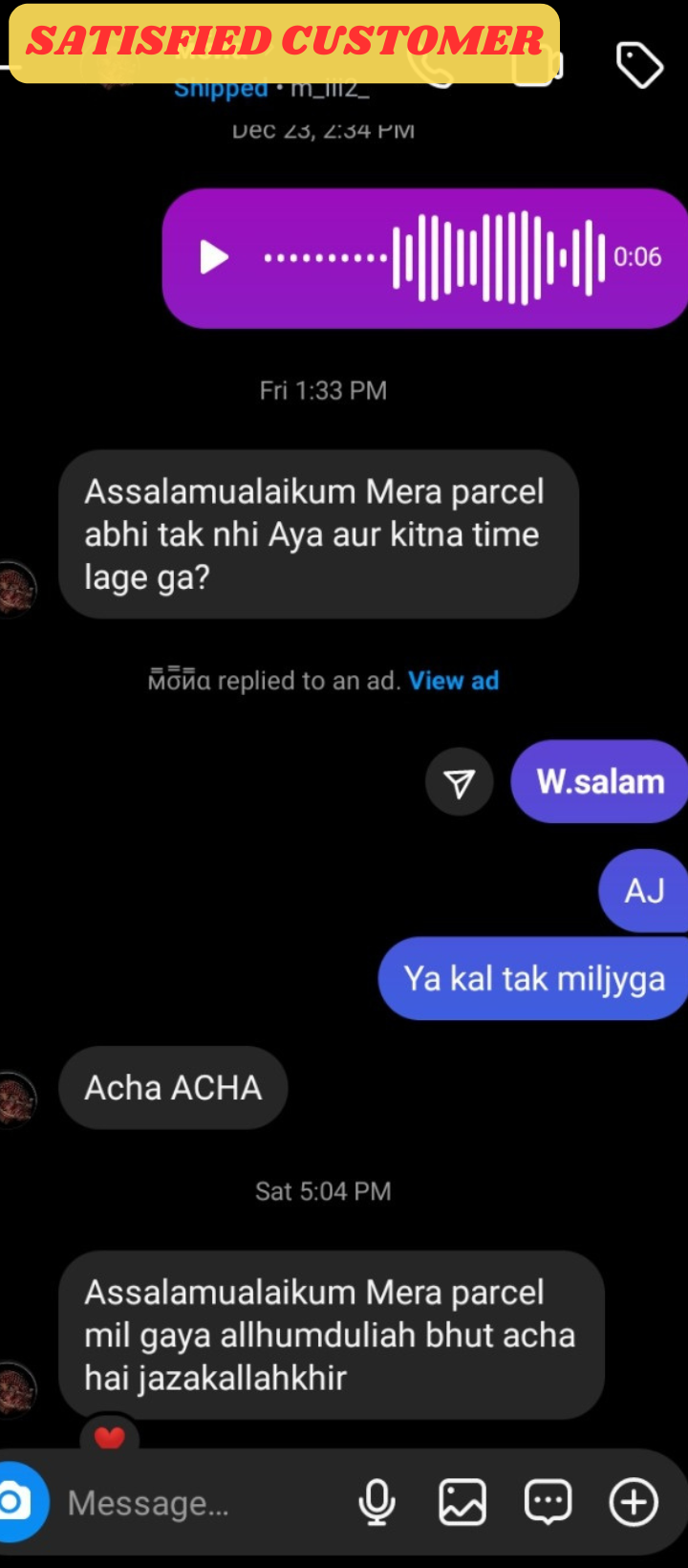Open the order tag icon
Screen dimensions: 688x1568
click(639, 65)
